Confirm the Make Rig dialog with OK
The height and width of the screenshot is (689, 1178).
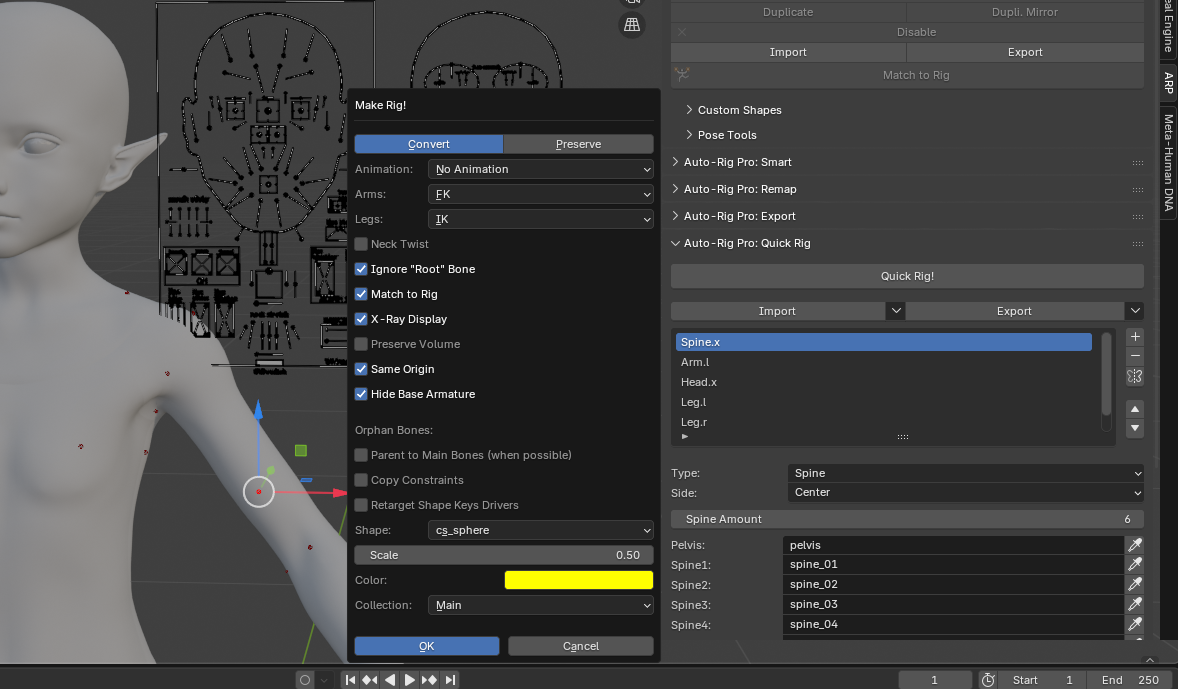point(426,646)
